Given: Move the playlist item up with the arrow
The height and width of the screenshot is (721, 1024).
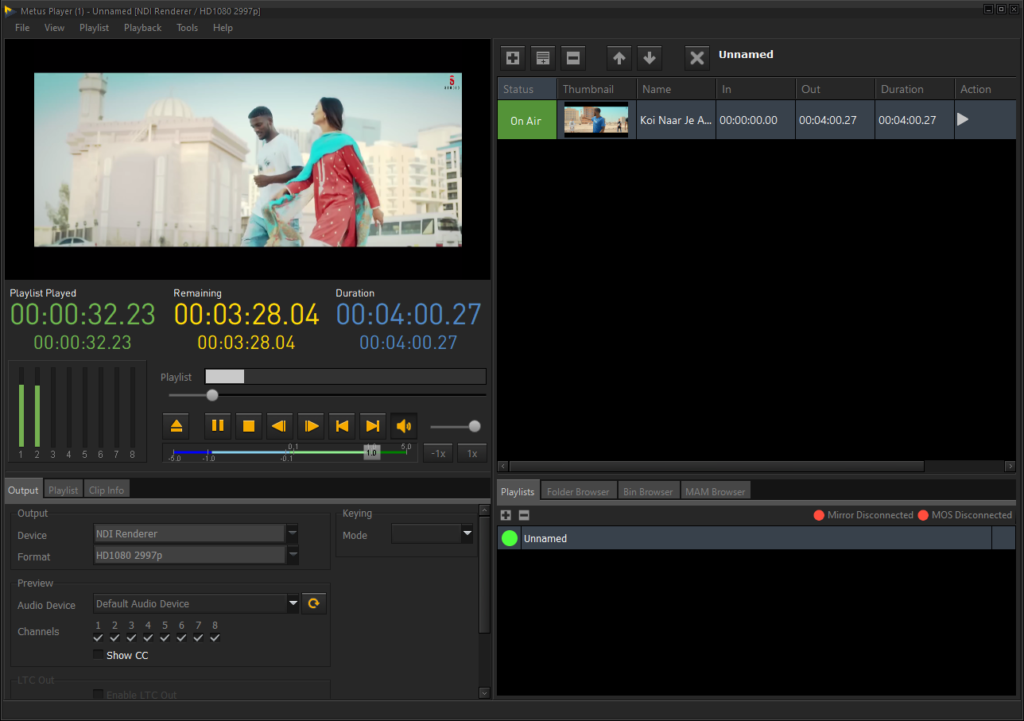Looking at the screenshot, I should pyautogui.click(x=619, y=58).
